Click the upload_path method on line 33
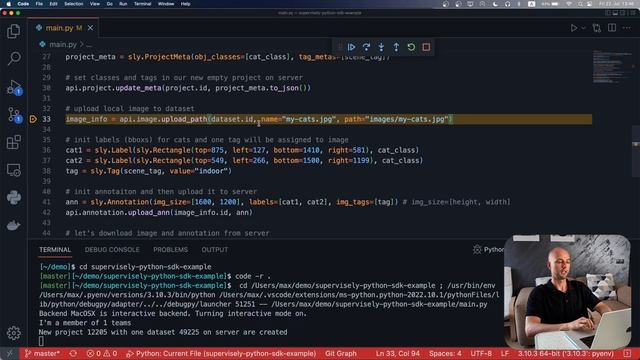The width and height of the screenshot is (640, 360). [184, 119]
